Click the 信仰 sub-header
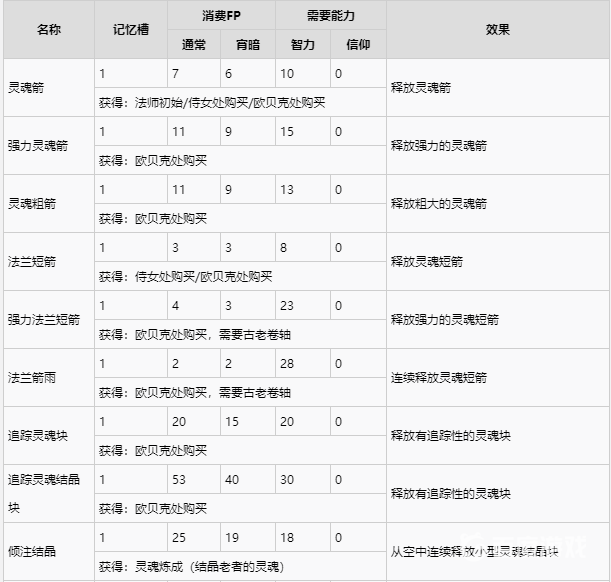The height and width of the screenshot is (582, 611). click(358, 44)
